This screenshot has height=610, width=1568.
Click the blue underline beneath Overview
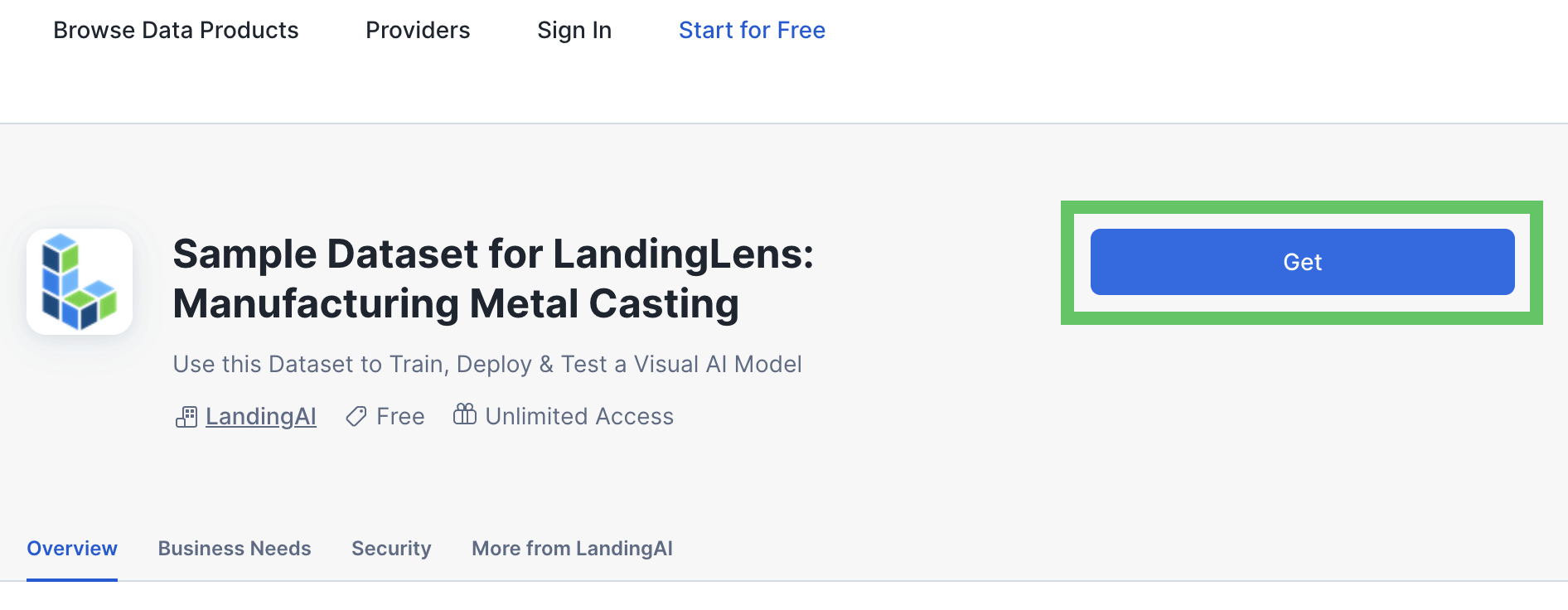(72, 579)
